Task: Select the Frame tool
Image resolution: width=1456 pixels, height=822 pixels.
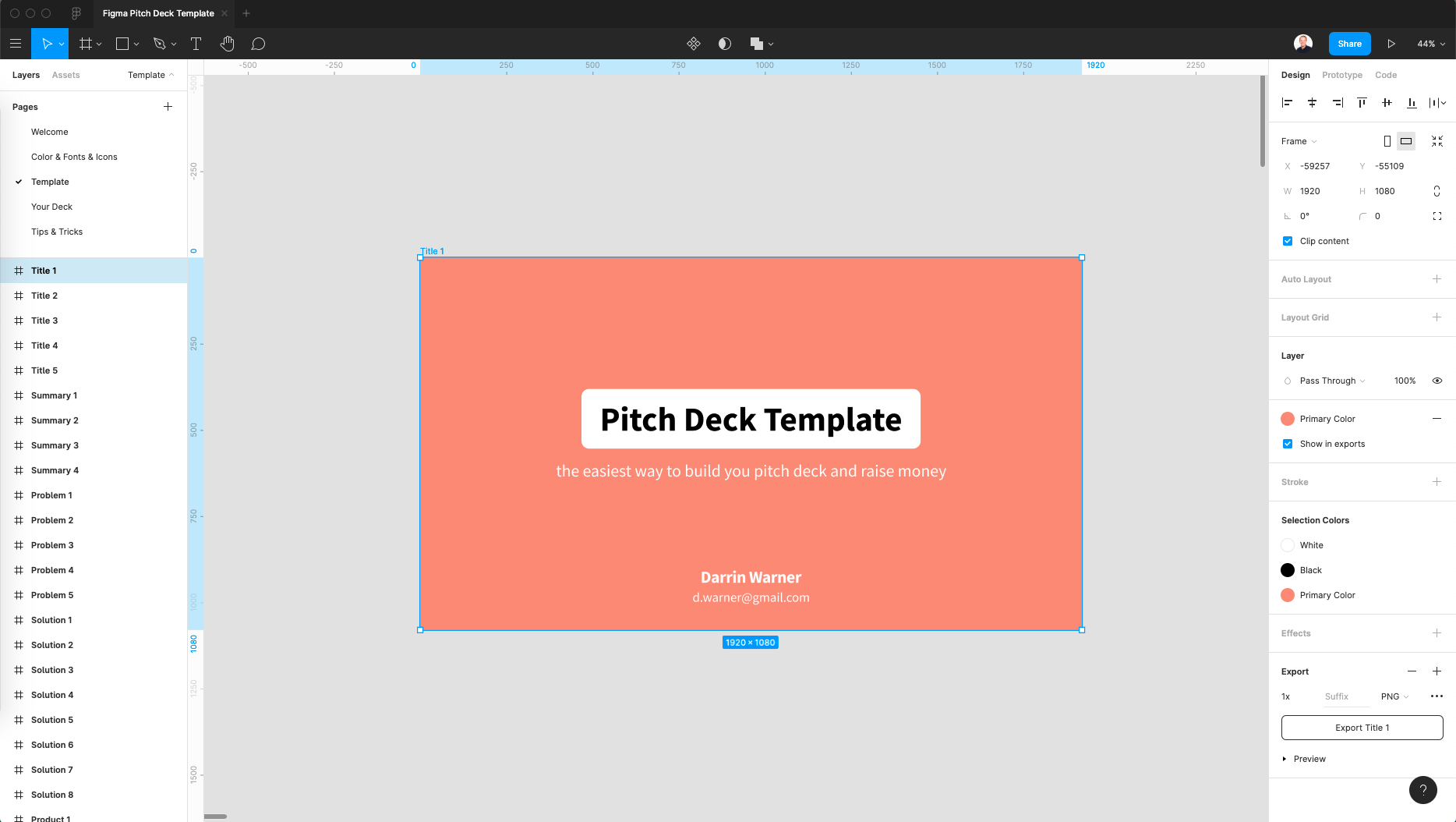Action: tap(86, 44)
